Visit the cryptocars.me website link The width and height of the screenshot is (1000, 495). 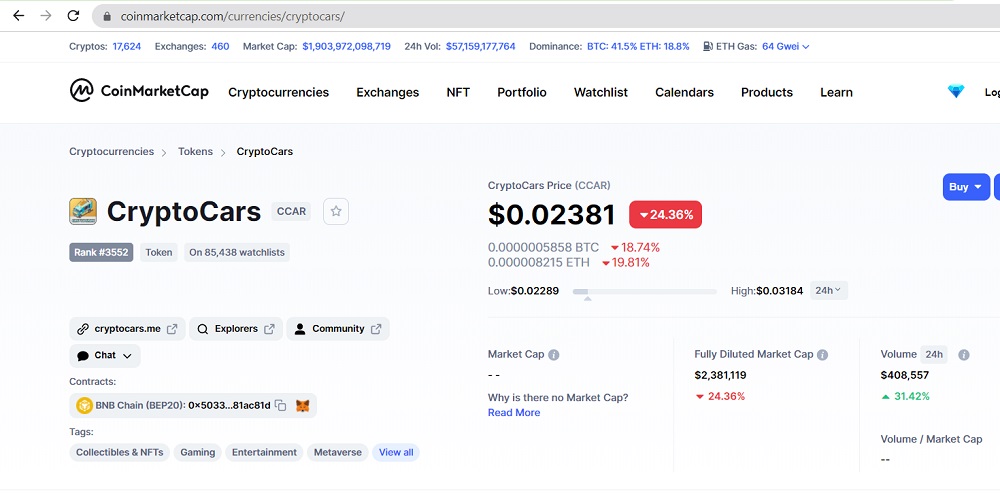[x=128, y=329]
